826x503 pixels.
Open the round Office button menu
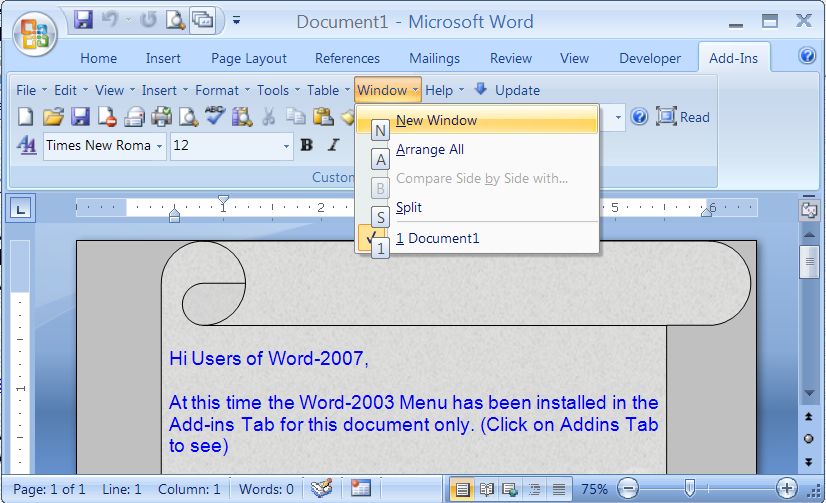[x=34, y=34]
